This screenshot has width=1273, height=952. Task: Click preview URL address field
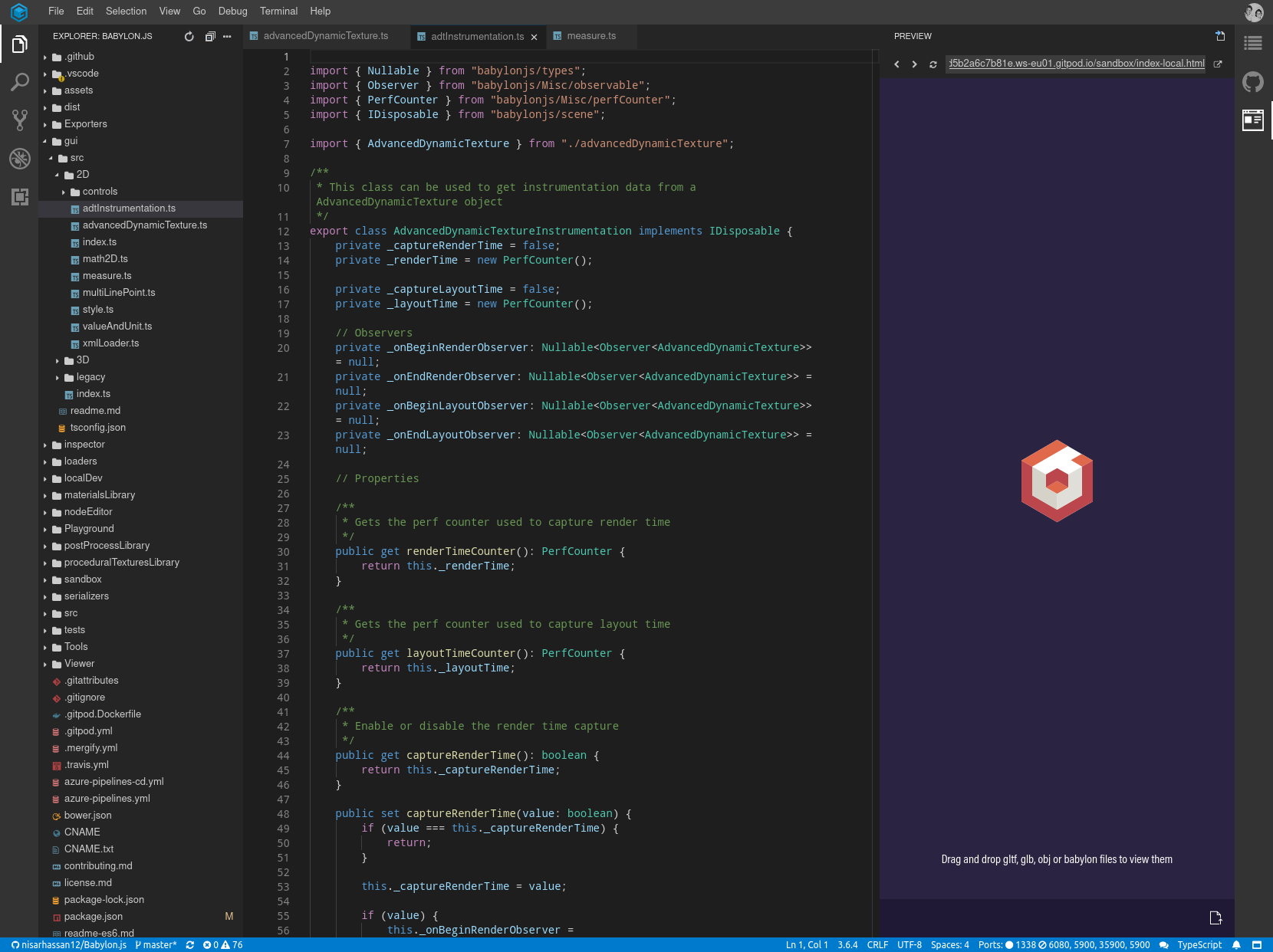click(1075, 64)
